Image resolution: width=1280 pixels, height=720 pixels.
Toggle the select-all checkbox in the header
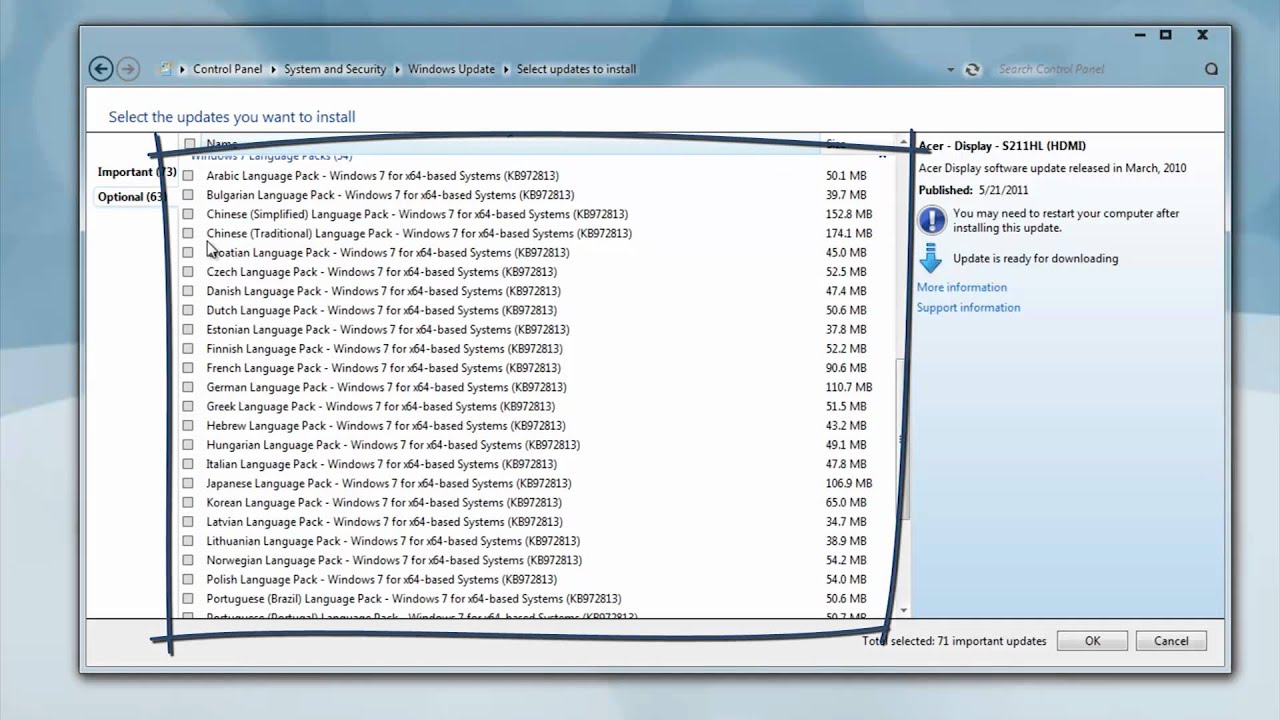point(189,144)
